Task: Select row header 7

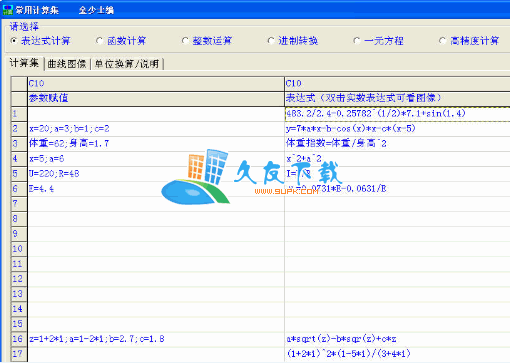Action: pyautogui.click(x=19, y=204)
